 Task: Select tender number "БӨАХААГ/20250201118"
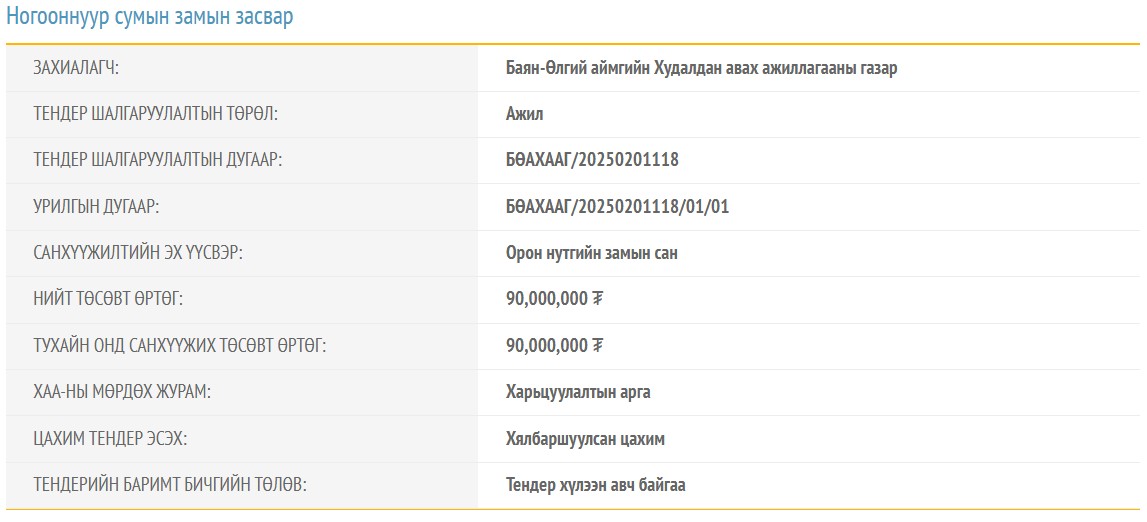[x=592, y=160]
